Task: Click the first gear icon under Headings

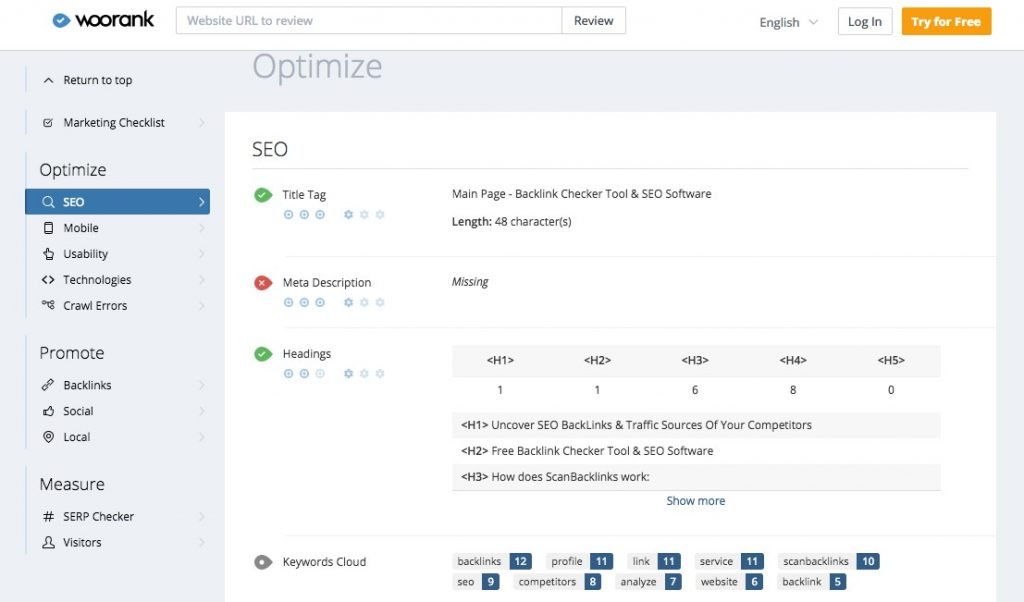Action: pos(348,373)
